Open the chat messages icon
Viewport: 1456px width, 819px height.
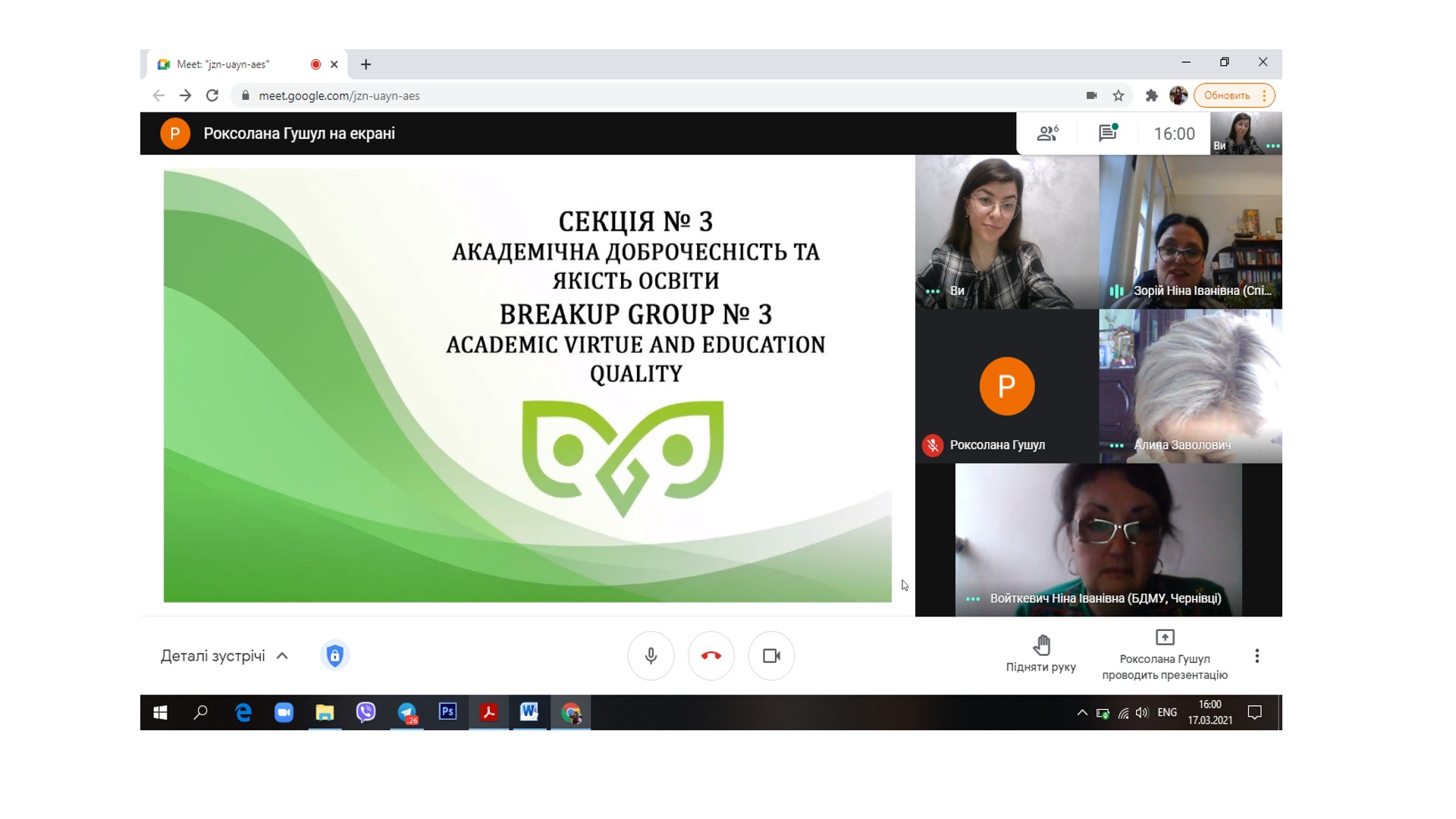tap(1108, 133)
